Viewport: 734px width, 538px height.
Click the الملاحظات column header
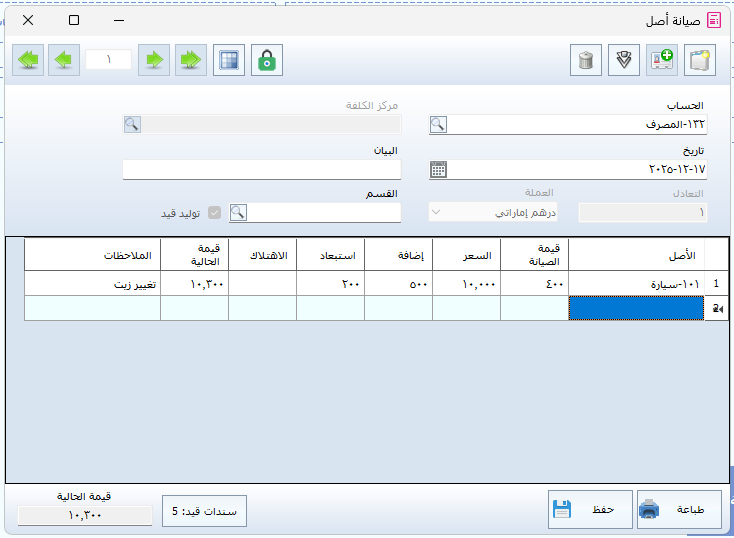click(x=92, y=255)
